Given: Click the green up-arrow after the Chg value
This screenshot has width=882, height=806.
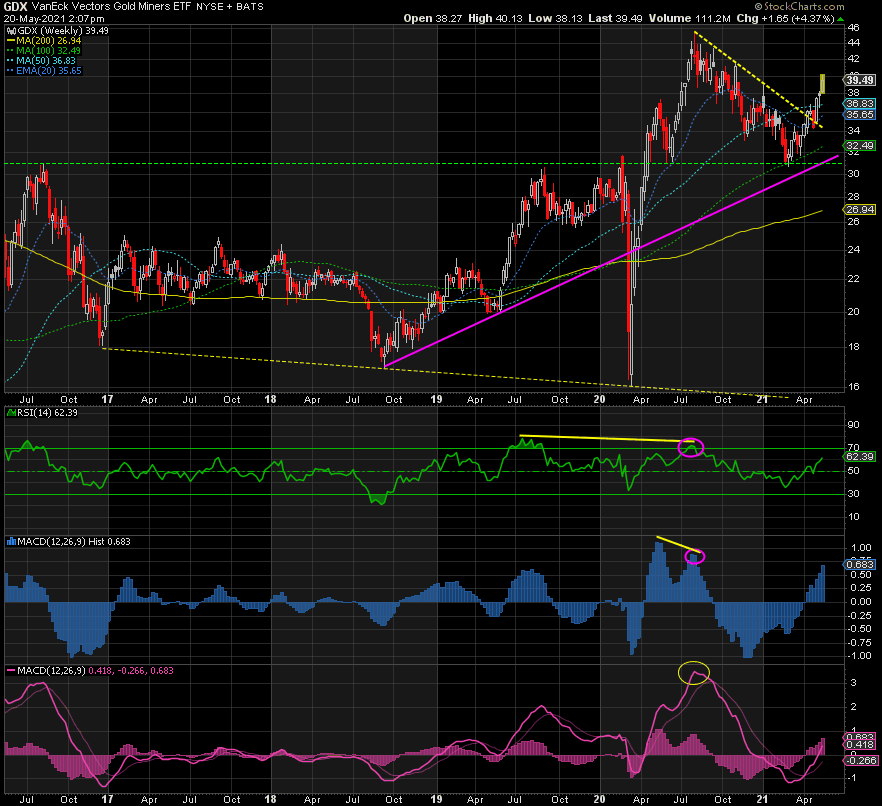Looking at the screenshot, I should click(840, 19).
